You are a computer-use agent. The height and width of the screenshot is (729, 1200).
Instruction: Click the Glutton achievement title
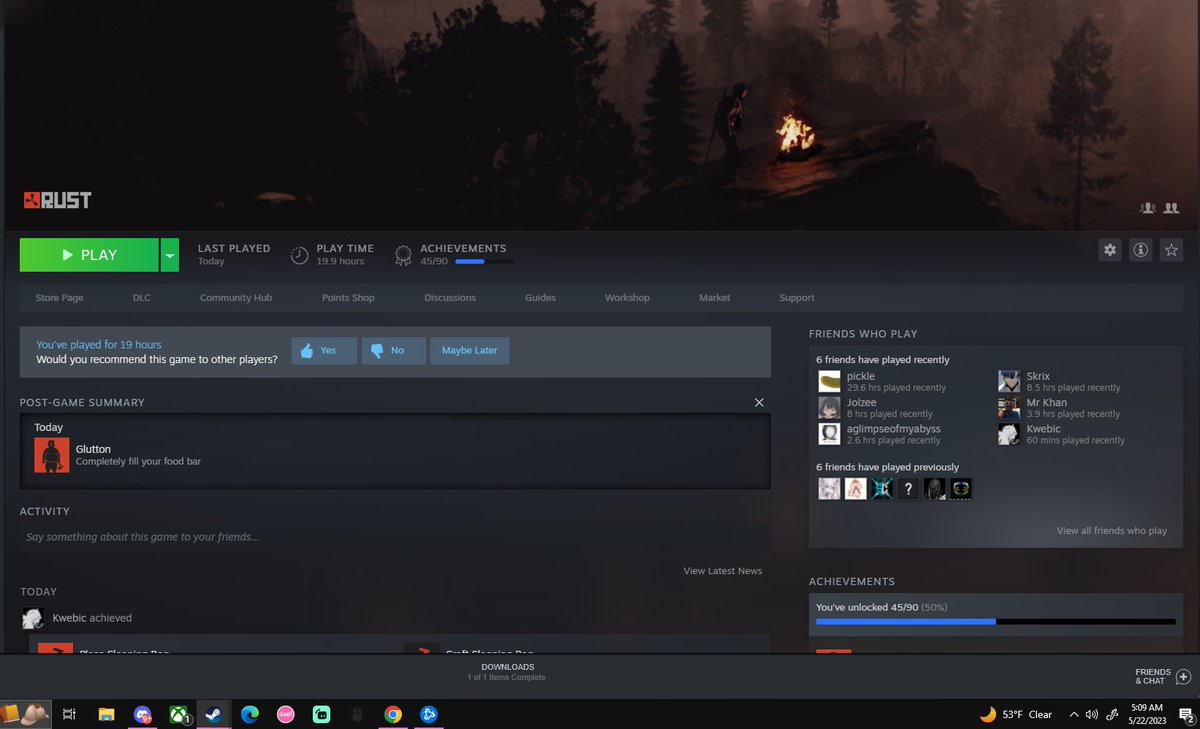tap(93, 449)
